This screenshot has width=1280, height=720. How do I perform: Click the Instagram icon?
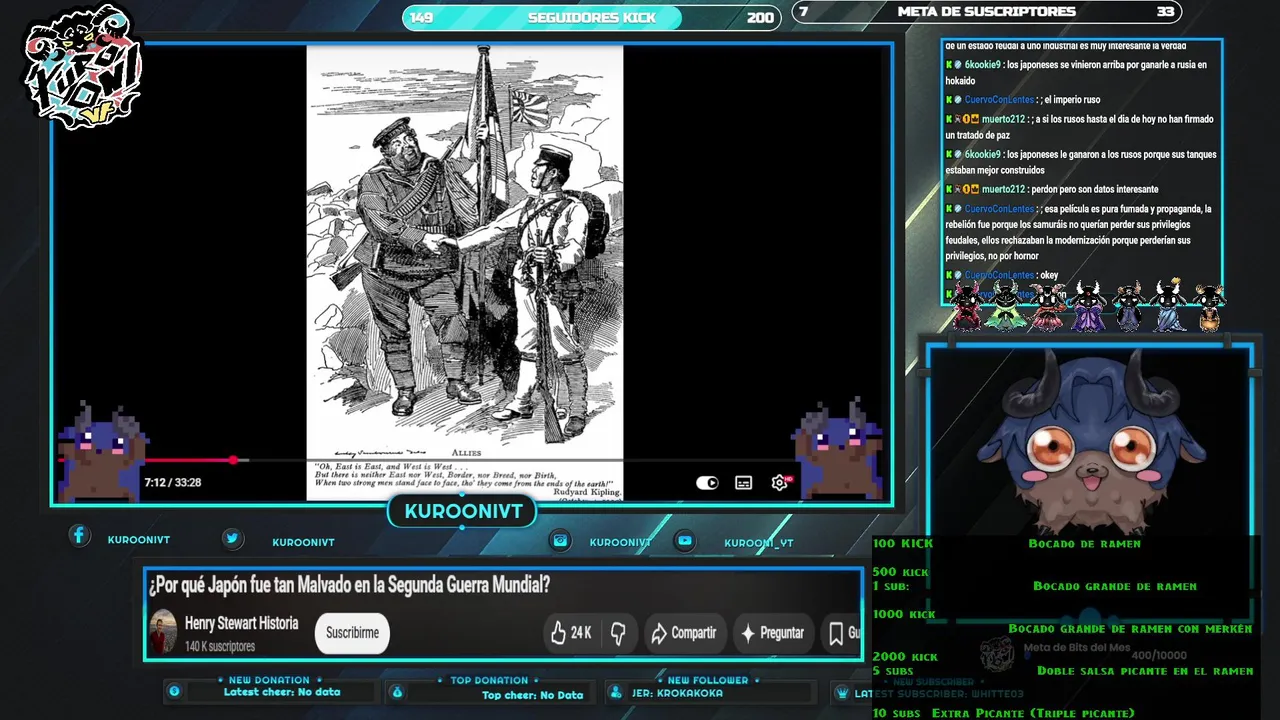click(x=561, y=540)
